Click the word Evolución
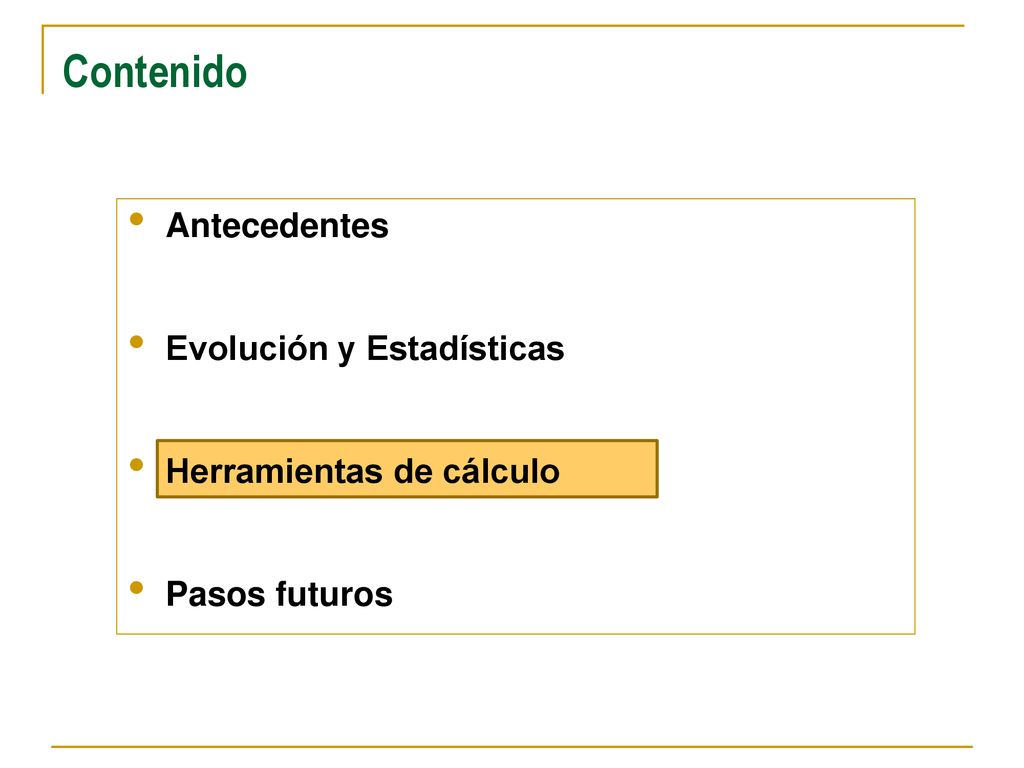Viewport: 1024px width, 768px height. [247, 348]
